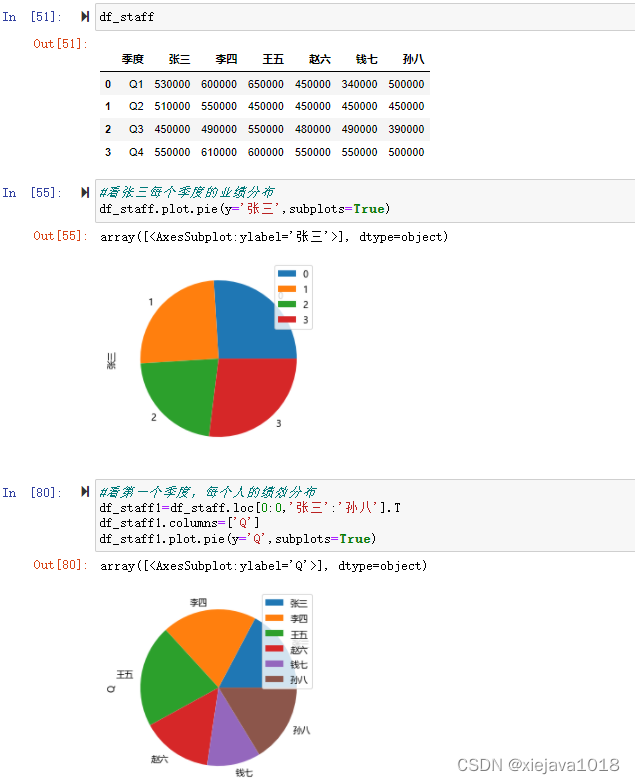Click value 480000 in Q3 row

[x=312, y=129]
